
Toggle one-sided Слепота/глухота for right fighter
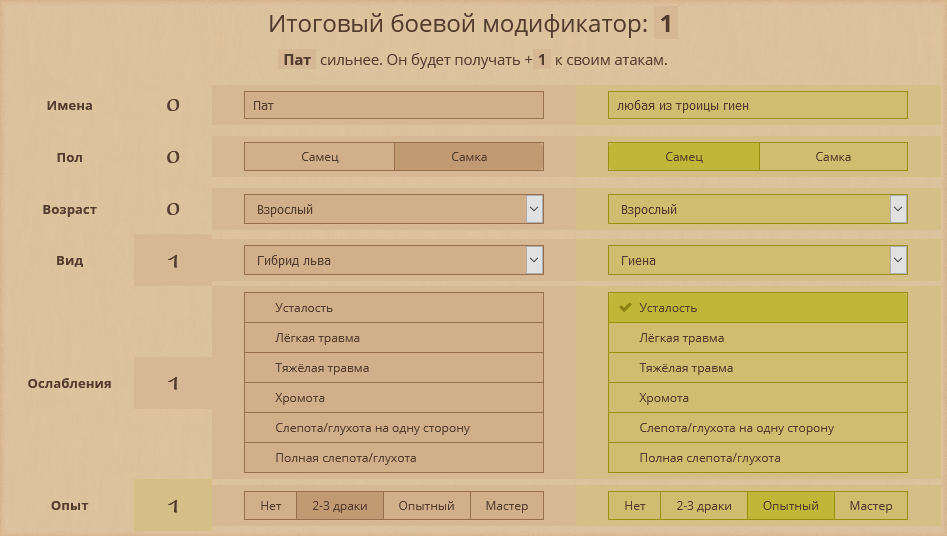tap(757, 428)
